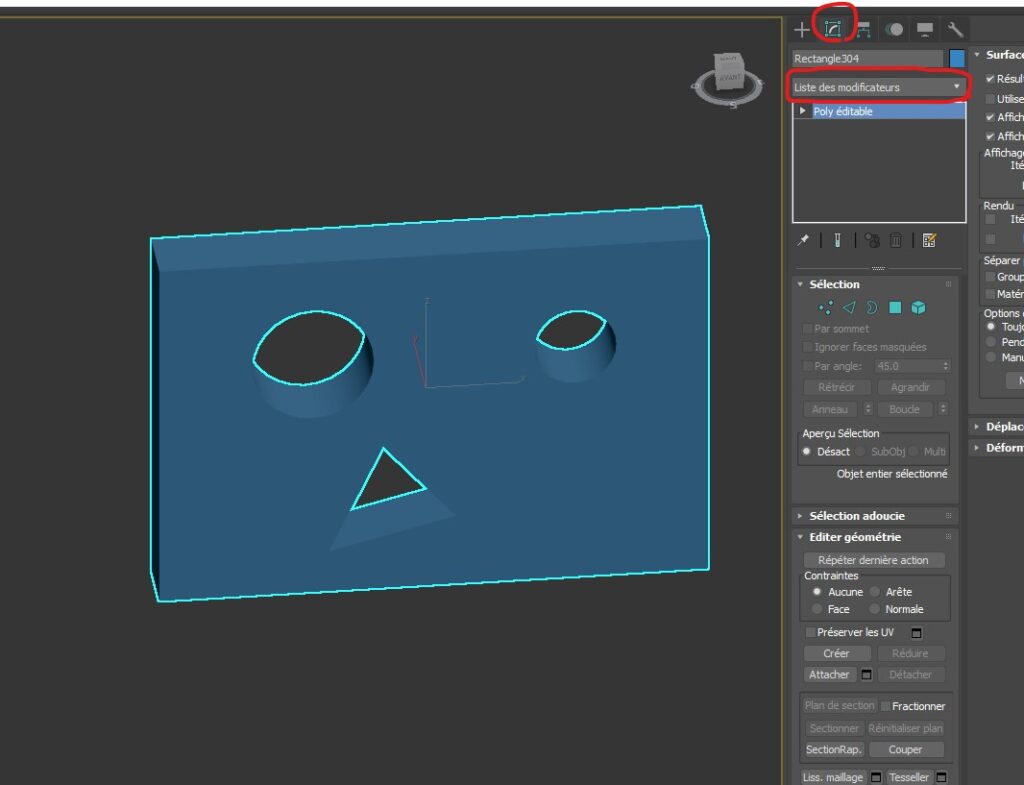
Task: Open the Liste des modificateurs dropdown
Action: coord(878,87)
